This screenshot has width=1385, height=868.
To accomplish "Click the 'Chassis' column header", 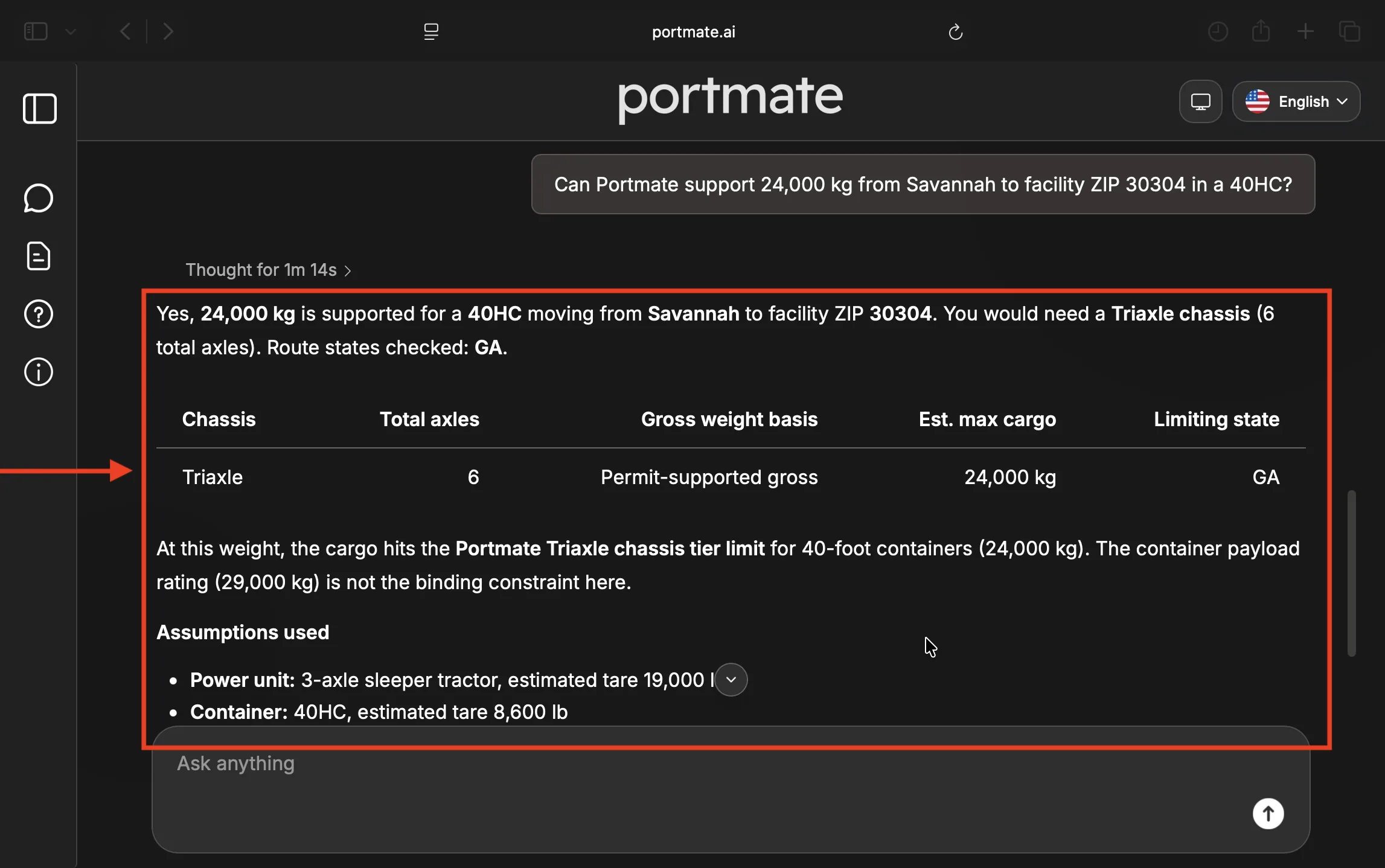I will pyautogui.click(x=219, y=419).
